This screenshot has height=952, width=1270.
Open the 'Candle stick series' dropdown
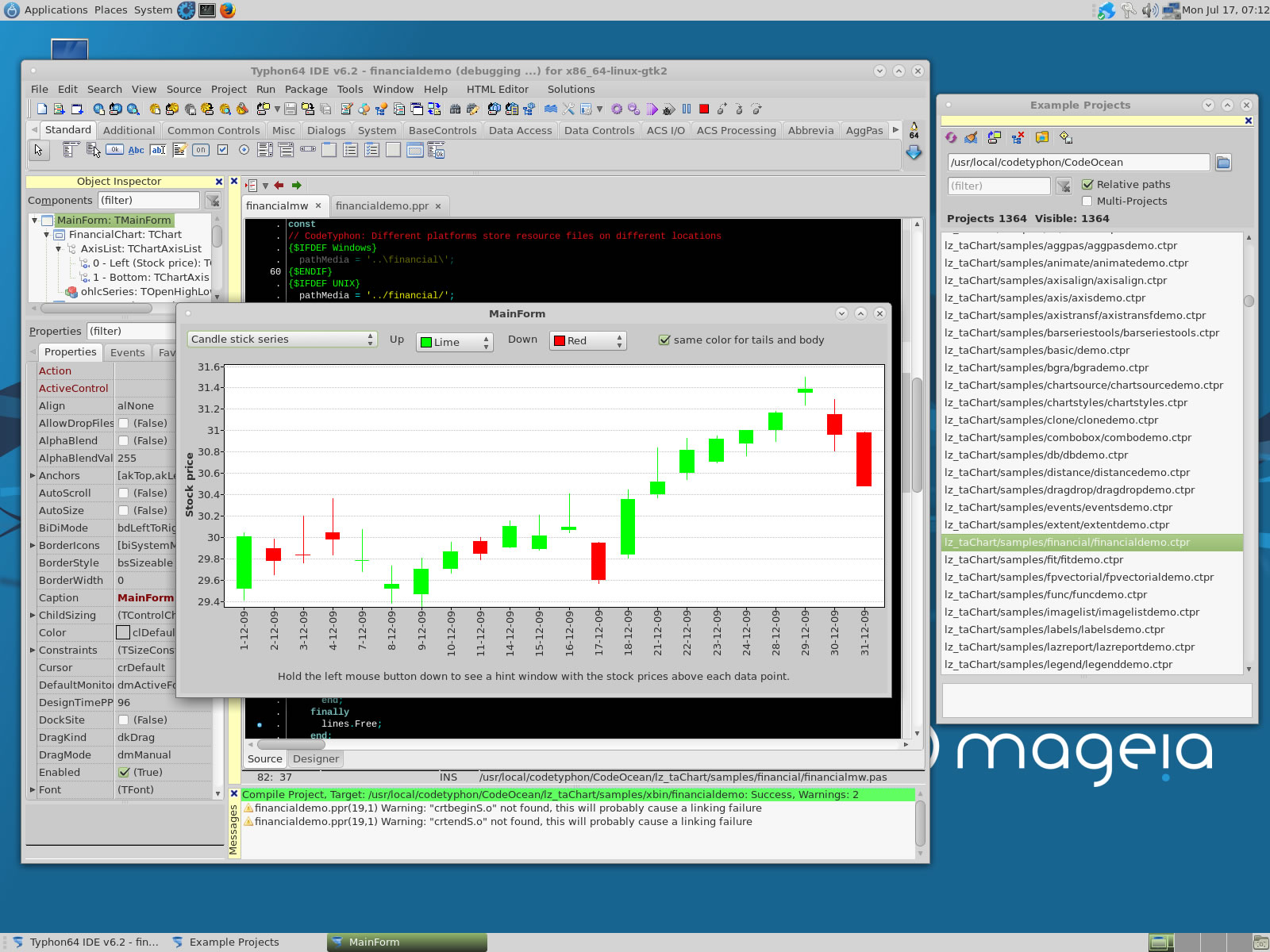pos(282,340)
